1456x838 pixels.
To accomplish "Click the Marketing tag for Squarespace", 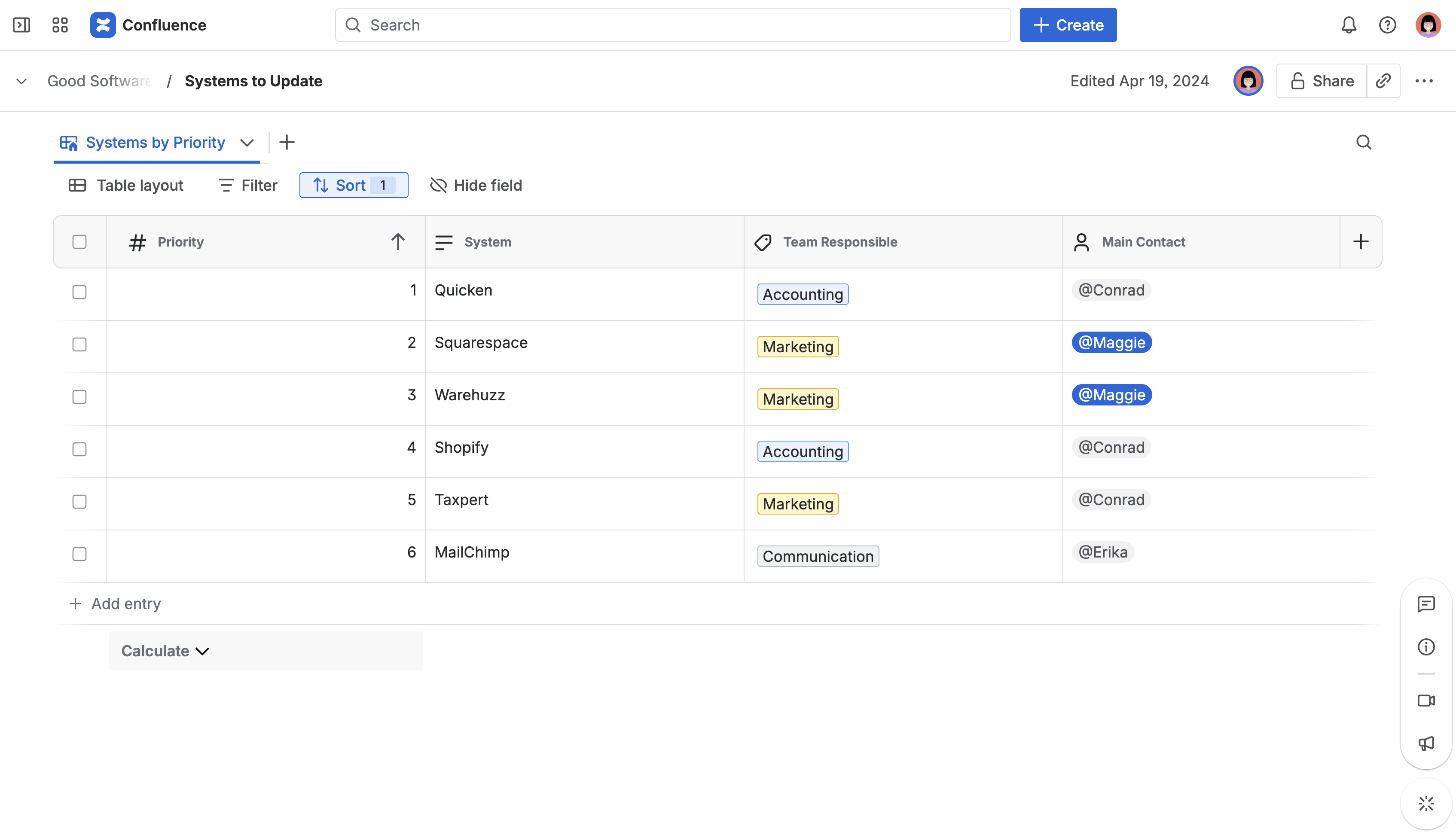I will 798,347.
